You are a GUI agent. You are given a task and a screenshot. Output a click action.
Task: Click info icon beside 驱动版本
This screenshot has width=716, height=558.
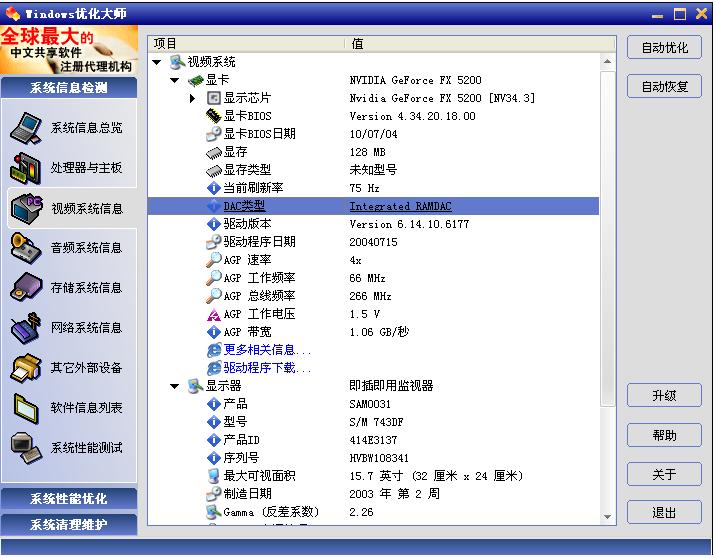[x=213, y=224]
